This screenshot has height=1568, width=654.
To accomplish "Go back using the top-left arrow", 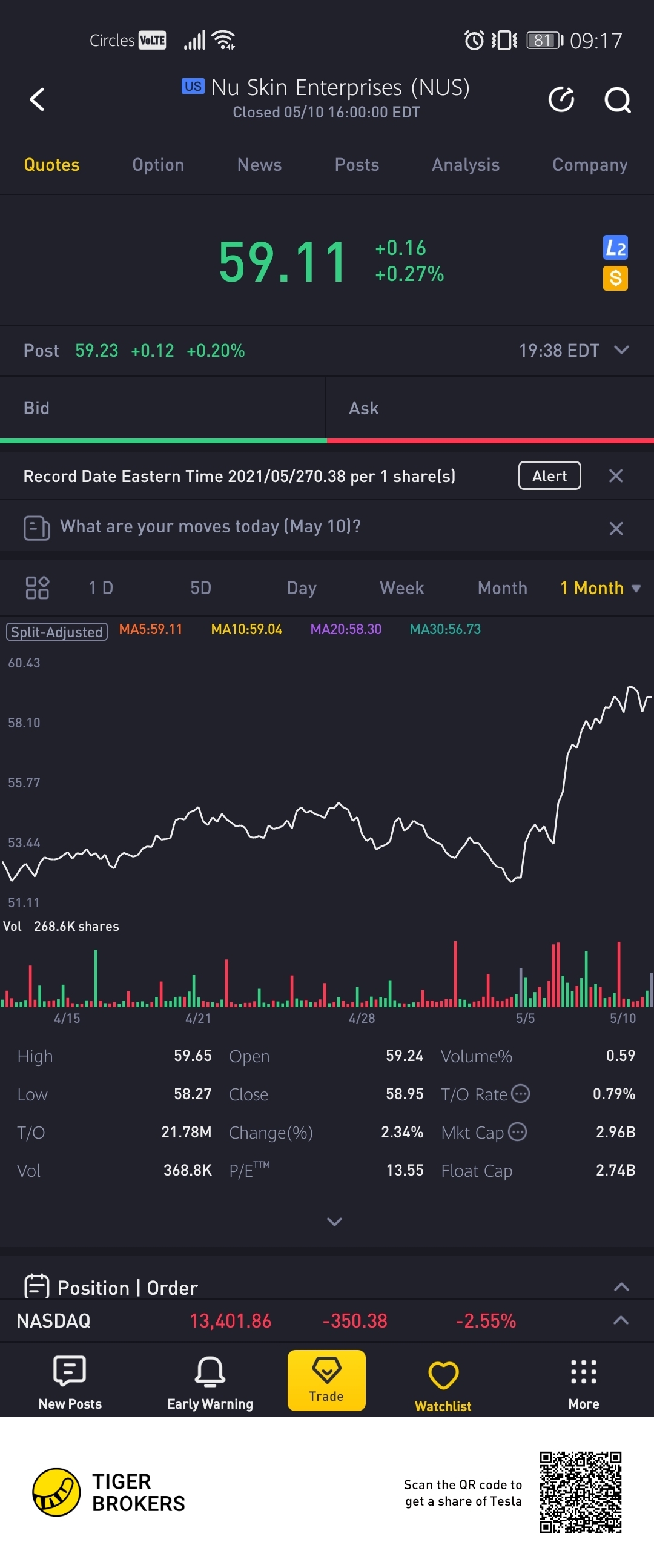I will click(x=37, y=99).
